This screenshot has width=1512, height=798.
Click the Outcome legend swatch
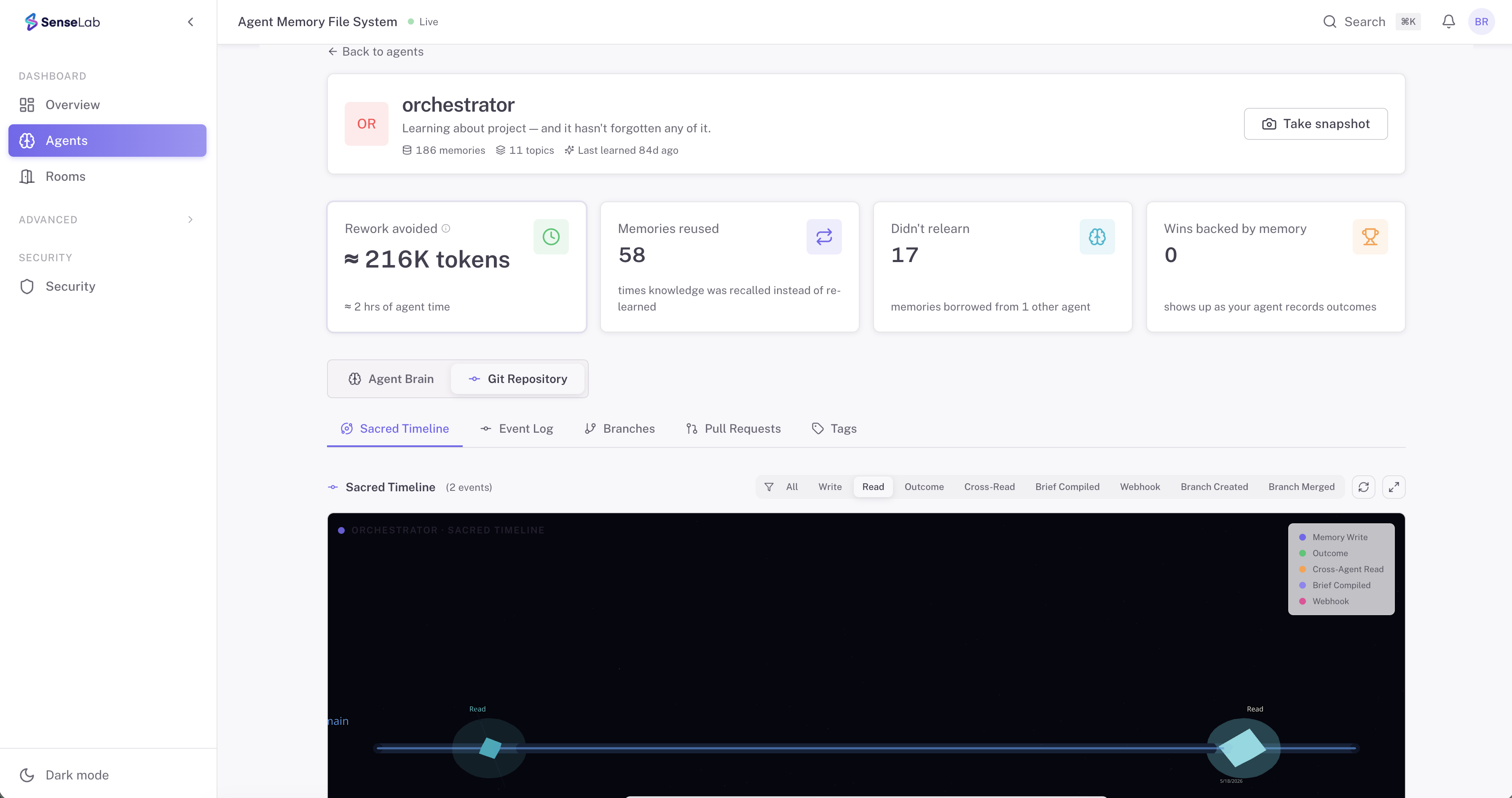[x=1302, y=553]
